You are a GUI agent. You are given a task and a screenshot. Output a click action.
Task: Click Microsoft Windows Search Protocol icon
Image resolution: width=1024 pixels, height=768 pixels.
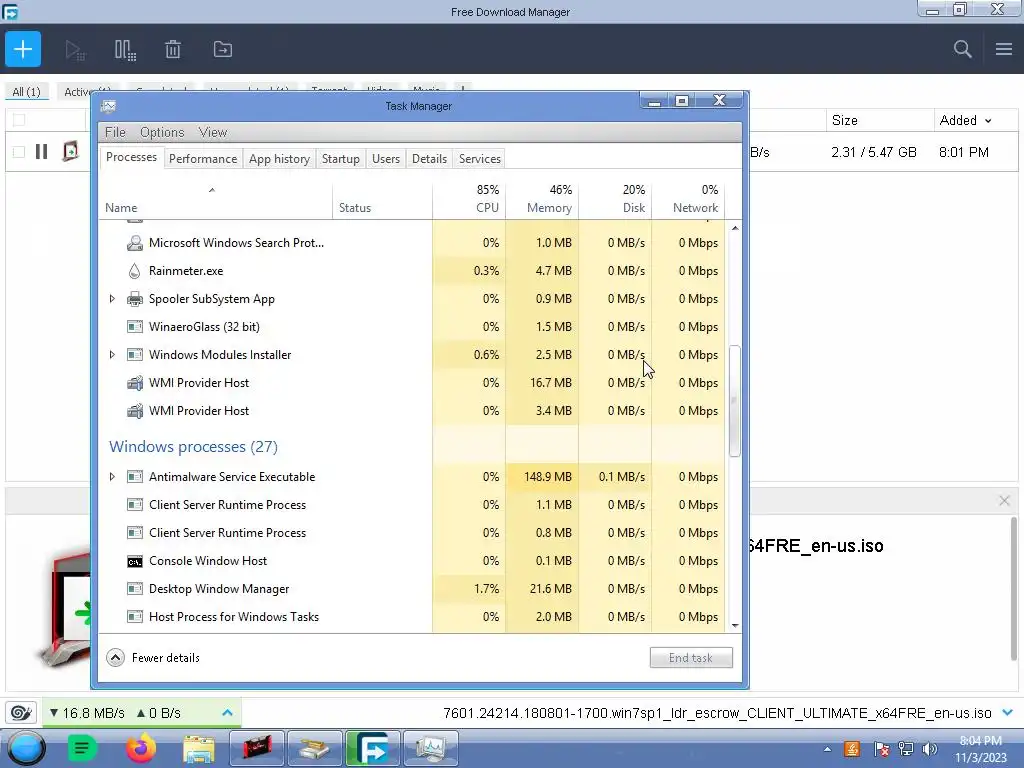pyautogui.click(x=135, y=243)
